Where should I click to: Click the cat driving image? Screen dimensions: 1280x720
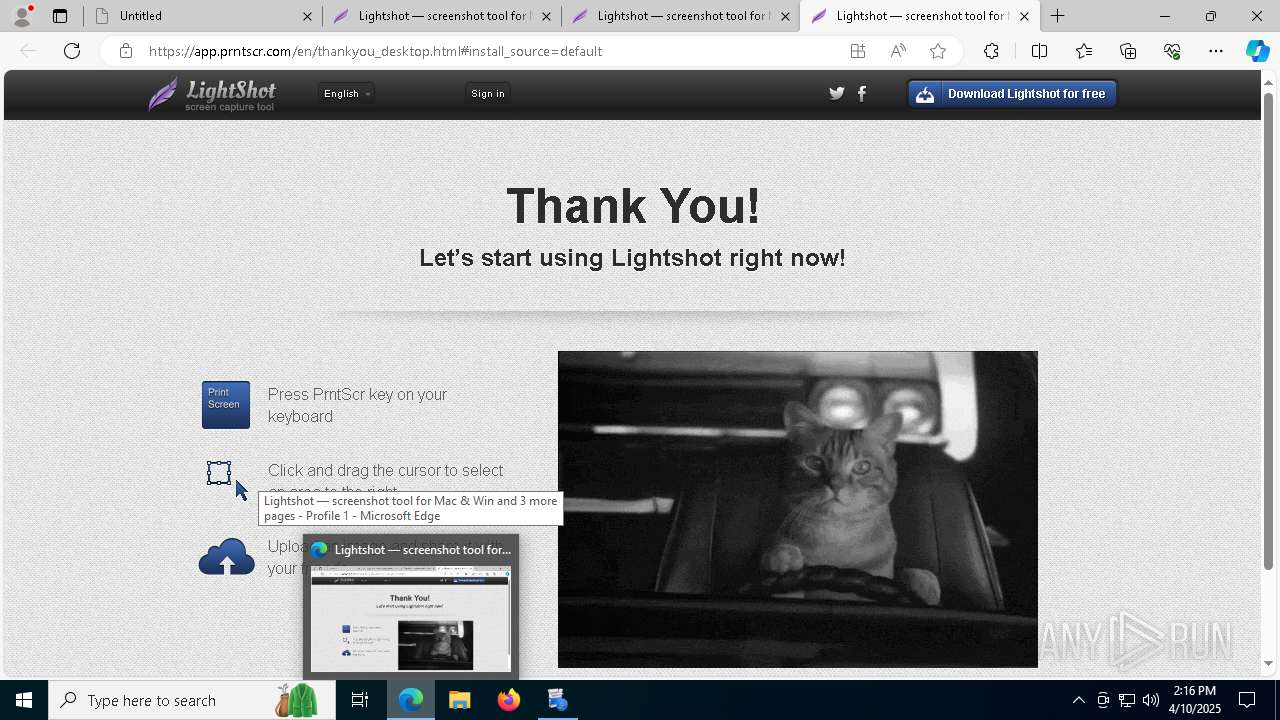[x=798, y=509]
